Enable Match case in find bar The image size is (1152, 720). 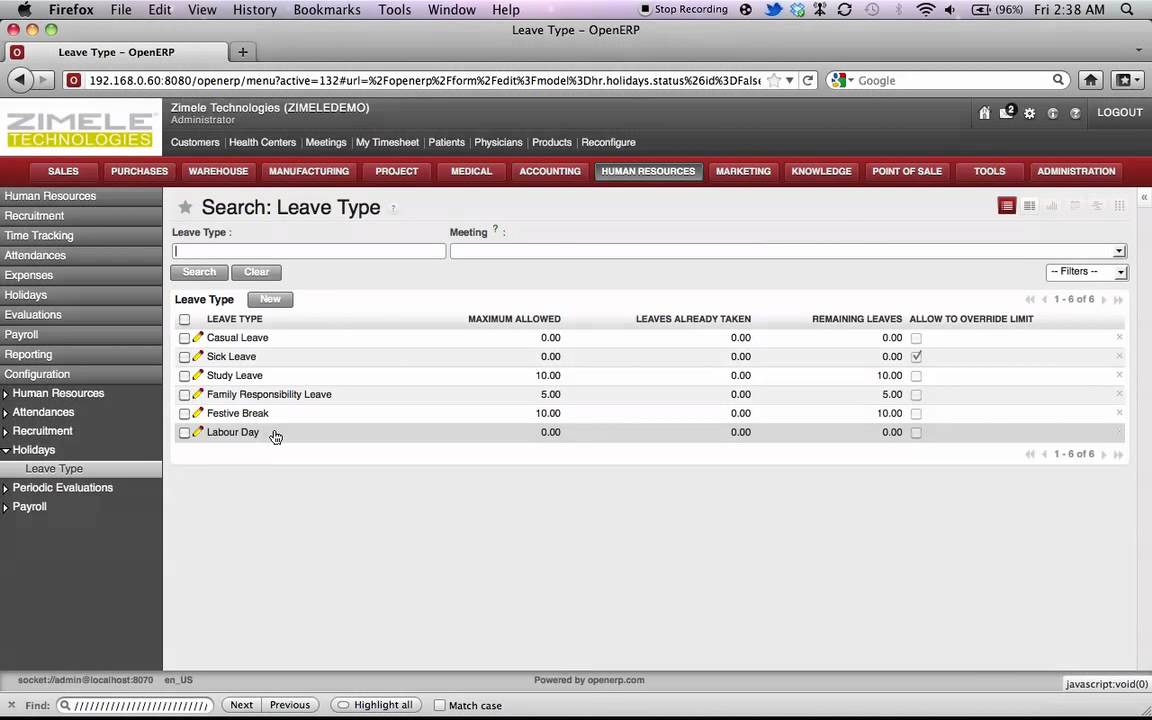(439, 705)
